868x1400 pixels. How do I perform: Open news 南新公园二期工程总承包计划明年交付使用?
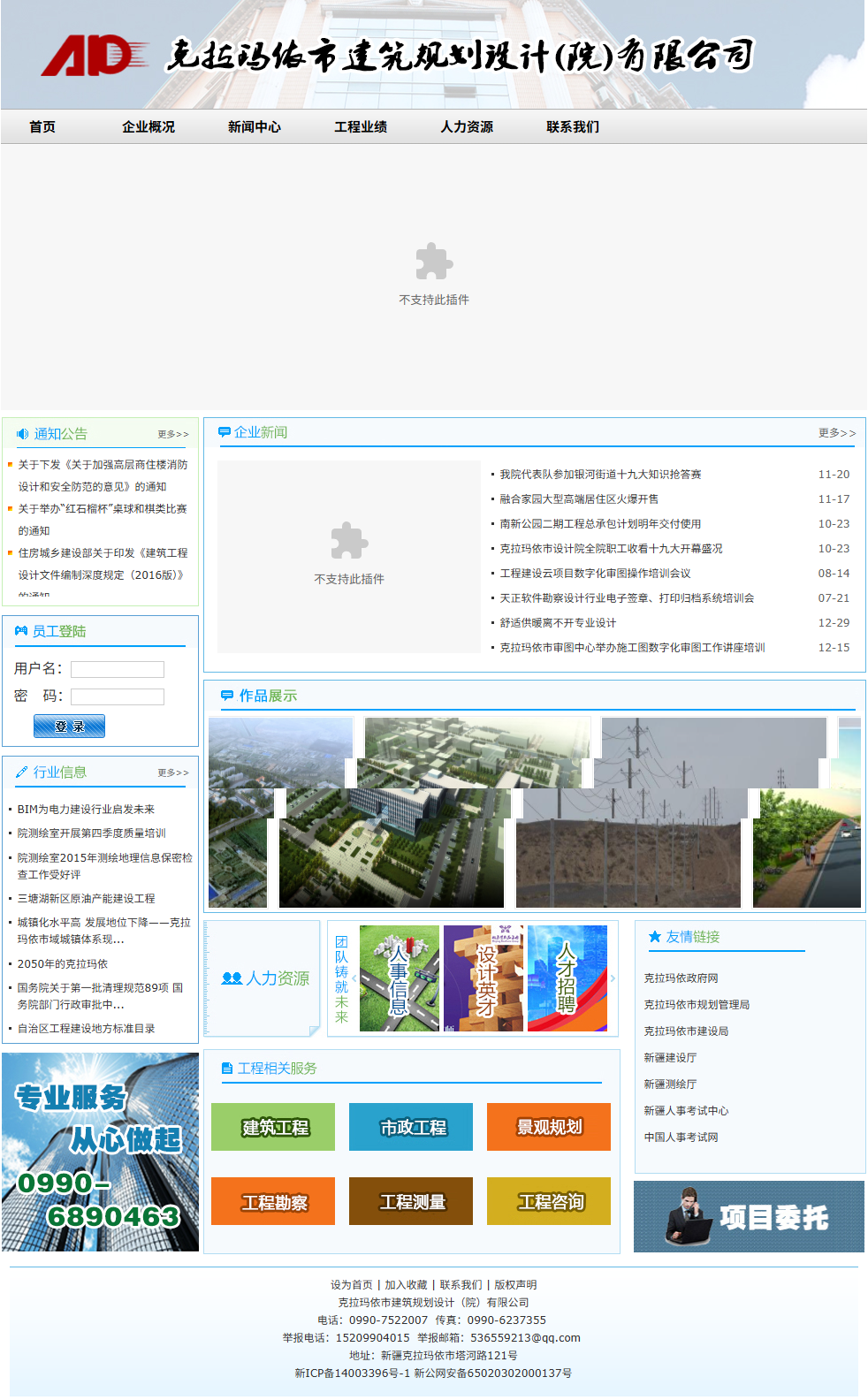[600, 524]
